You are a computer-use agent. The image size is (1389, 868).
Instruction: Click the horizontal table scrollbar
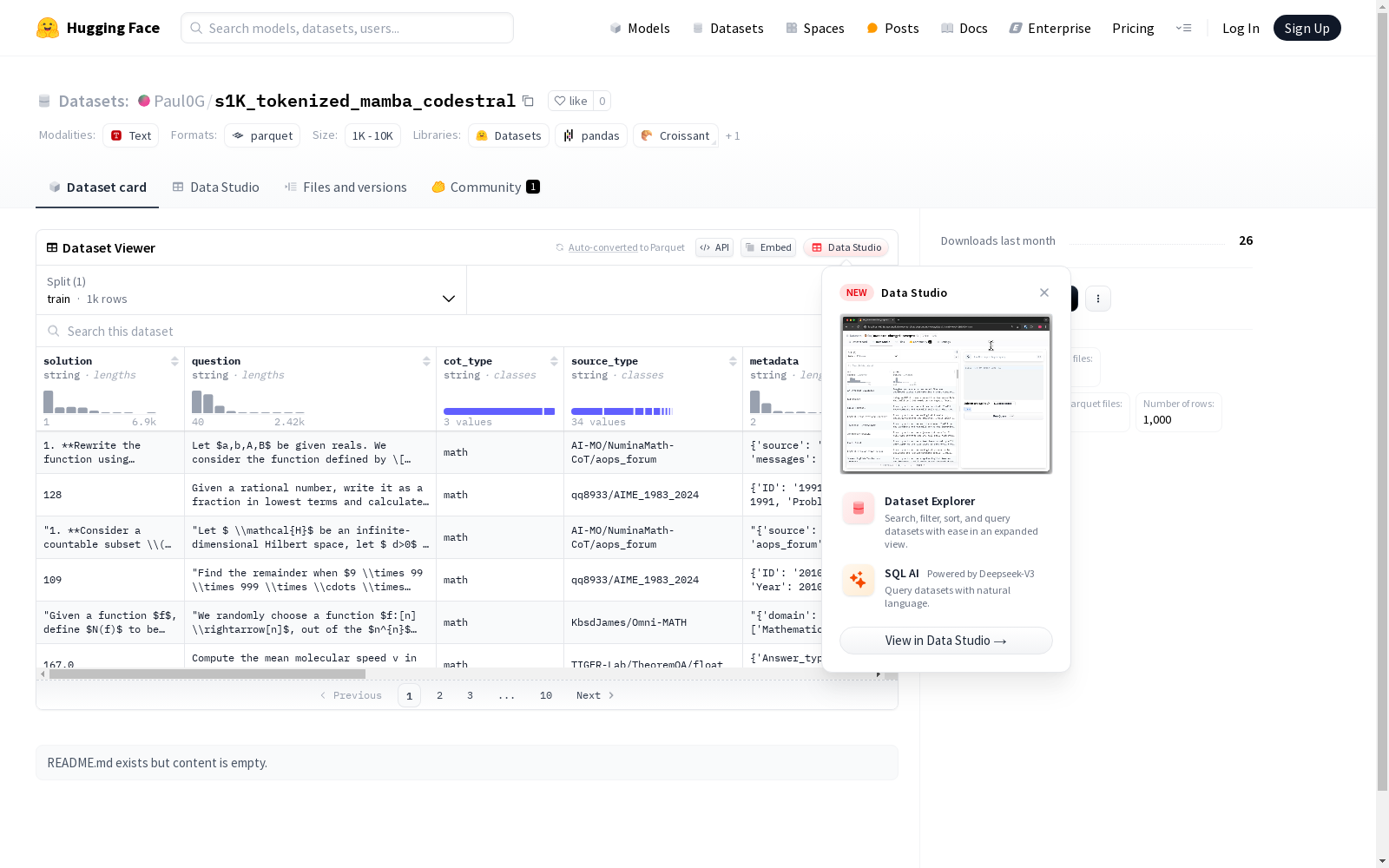coord(207,674)
